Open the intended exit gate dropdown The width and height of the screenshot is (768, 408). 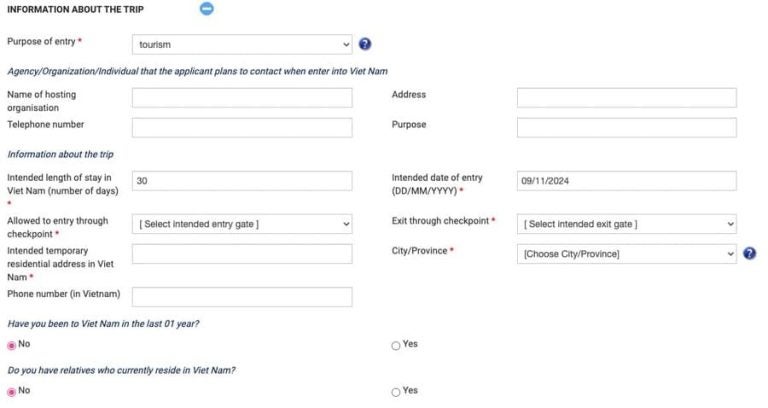(626, 224)
